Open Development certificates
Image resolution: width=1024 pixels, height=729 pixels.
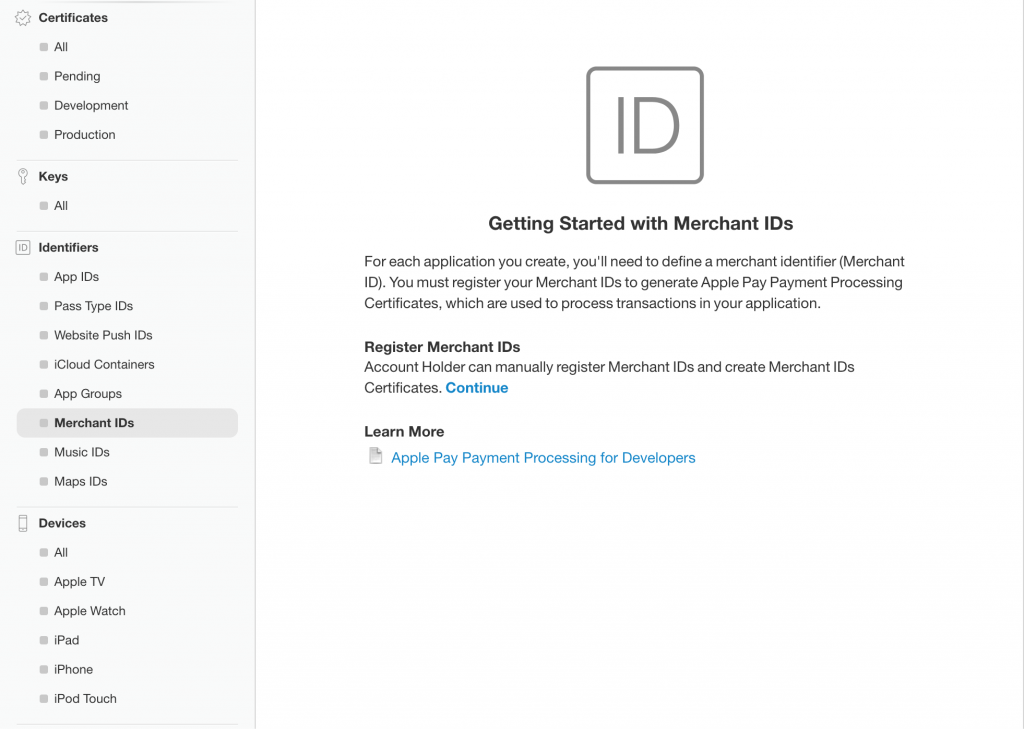tap(91, 106)
